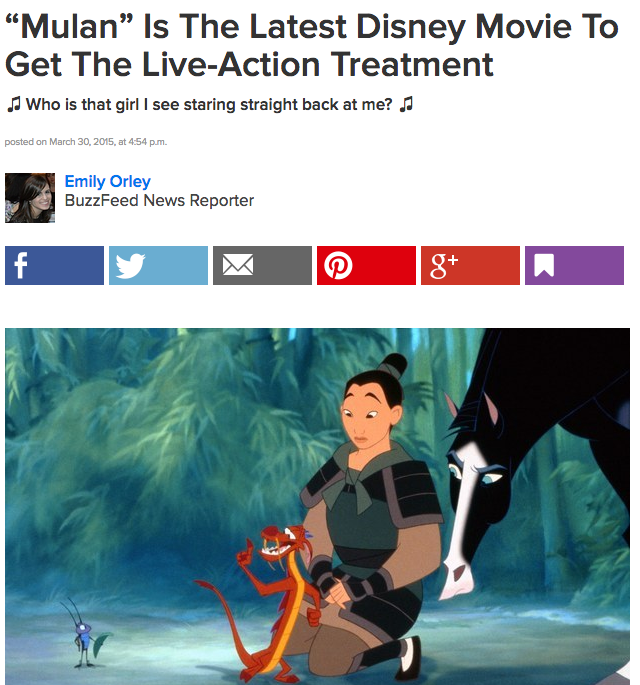Click the music note icon before the lyric

point(14,104)
